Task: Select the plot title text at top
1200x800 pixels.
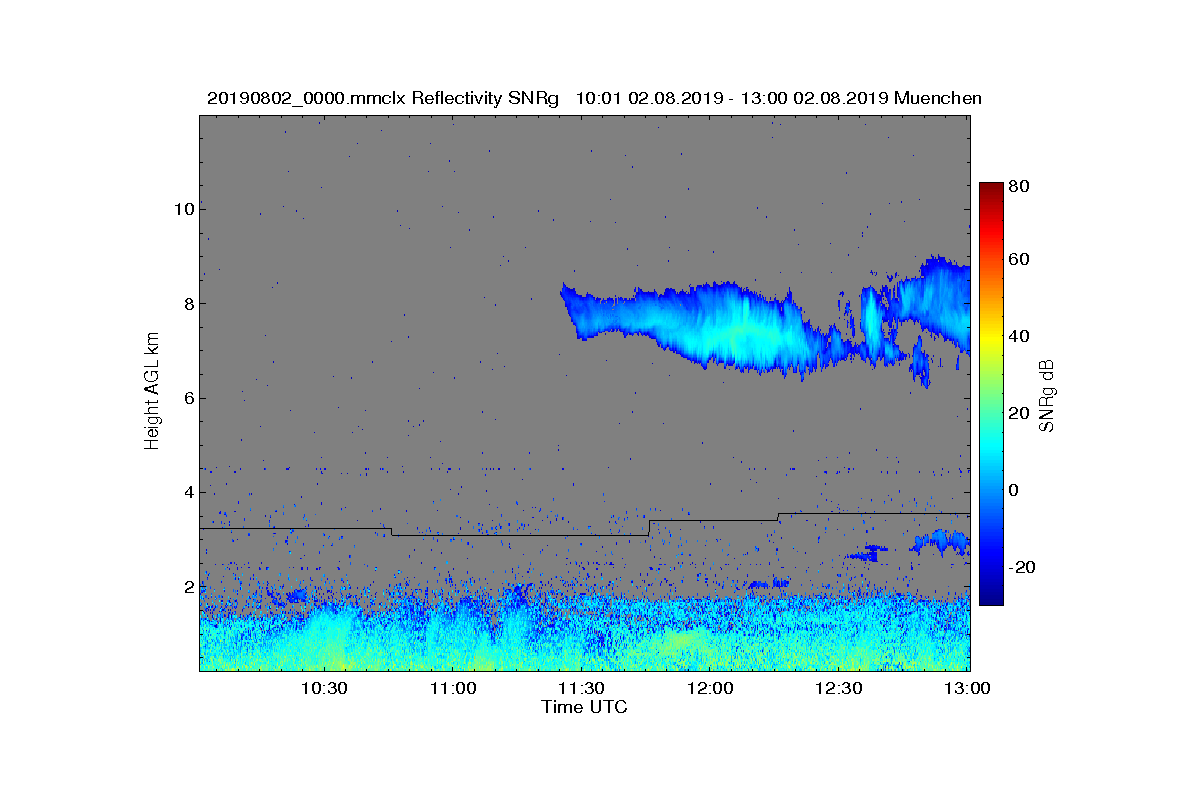Action: pos(594,98)
